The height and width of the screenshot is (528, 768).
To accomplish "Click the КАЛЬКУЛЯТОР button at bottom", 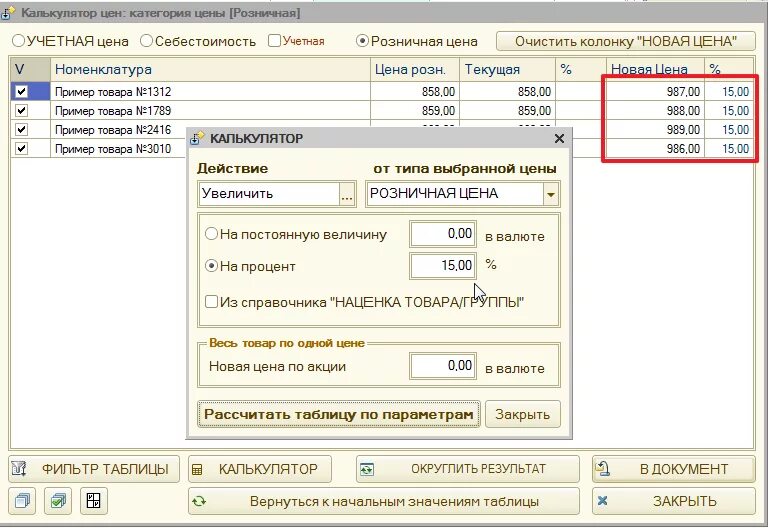I will [260, 469].
